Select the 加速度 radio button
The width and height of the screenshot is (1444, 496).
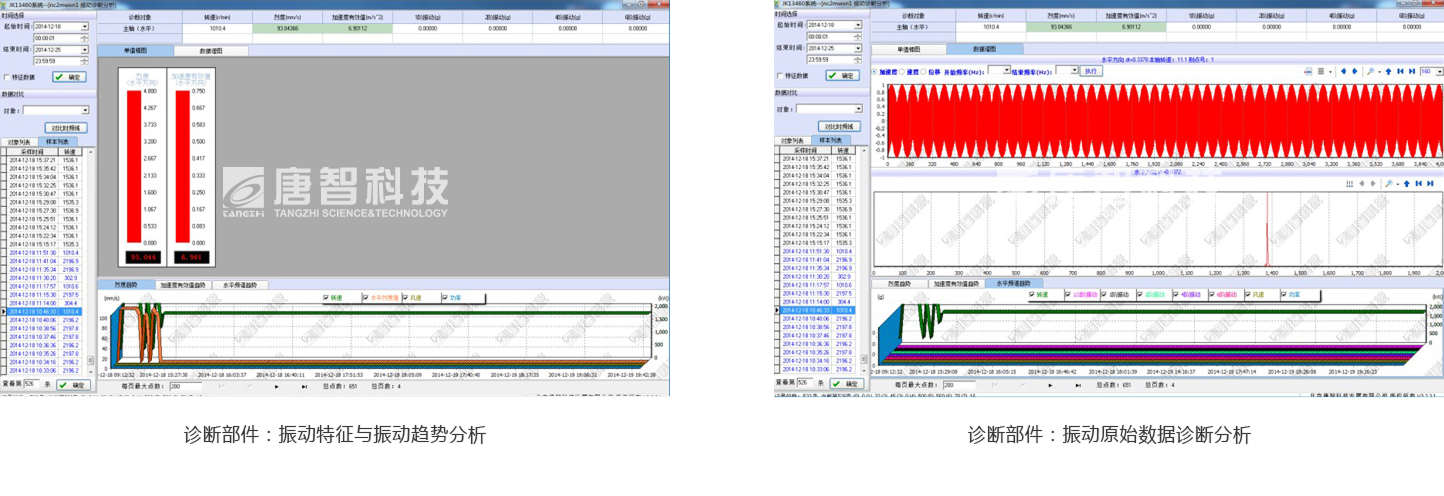[x=876, y=72]
